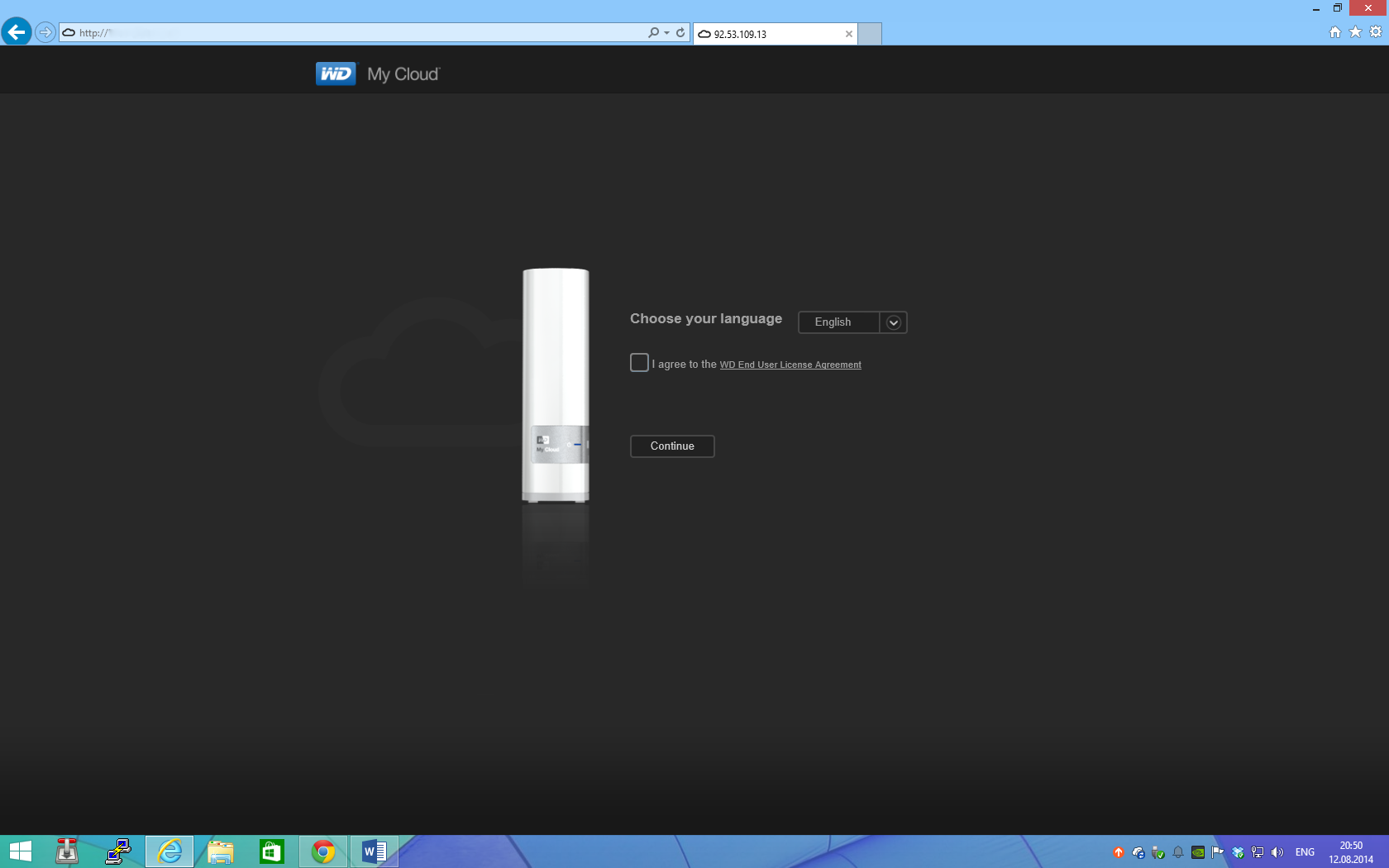Click the browser Home icon
Image resolution: width=1389 pixels, height=868 pixels.
(1334, 32)
